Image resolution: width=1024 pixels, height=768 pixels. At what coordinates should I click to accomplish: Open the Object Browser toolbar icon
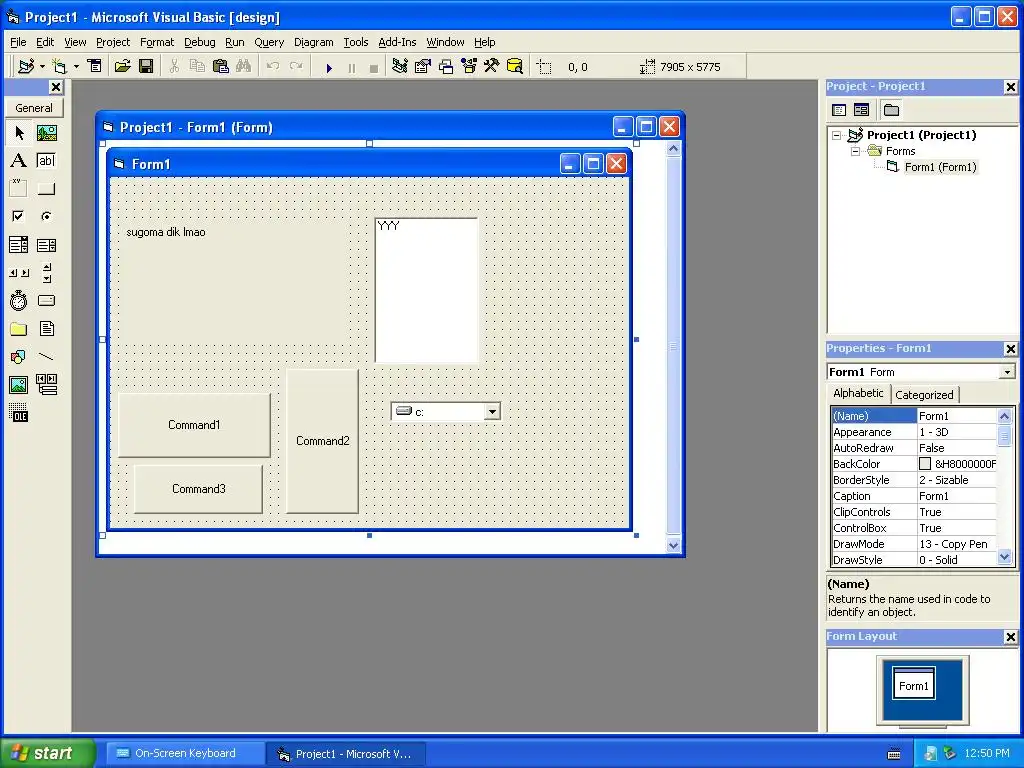(469, 66)
